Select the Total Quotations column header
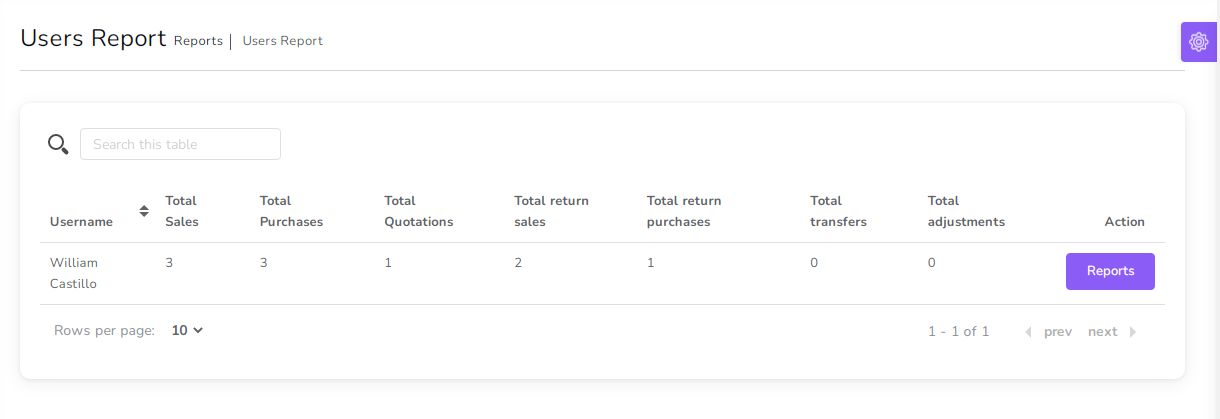Image resolution: width=1220 pixels, height=419 pixels. pyautogui.click(x=418, y=211)
